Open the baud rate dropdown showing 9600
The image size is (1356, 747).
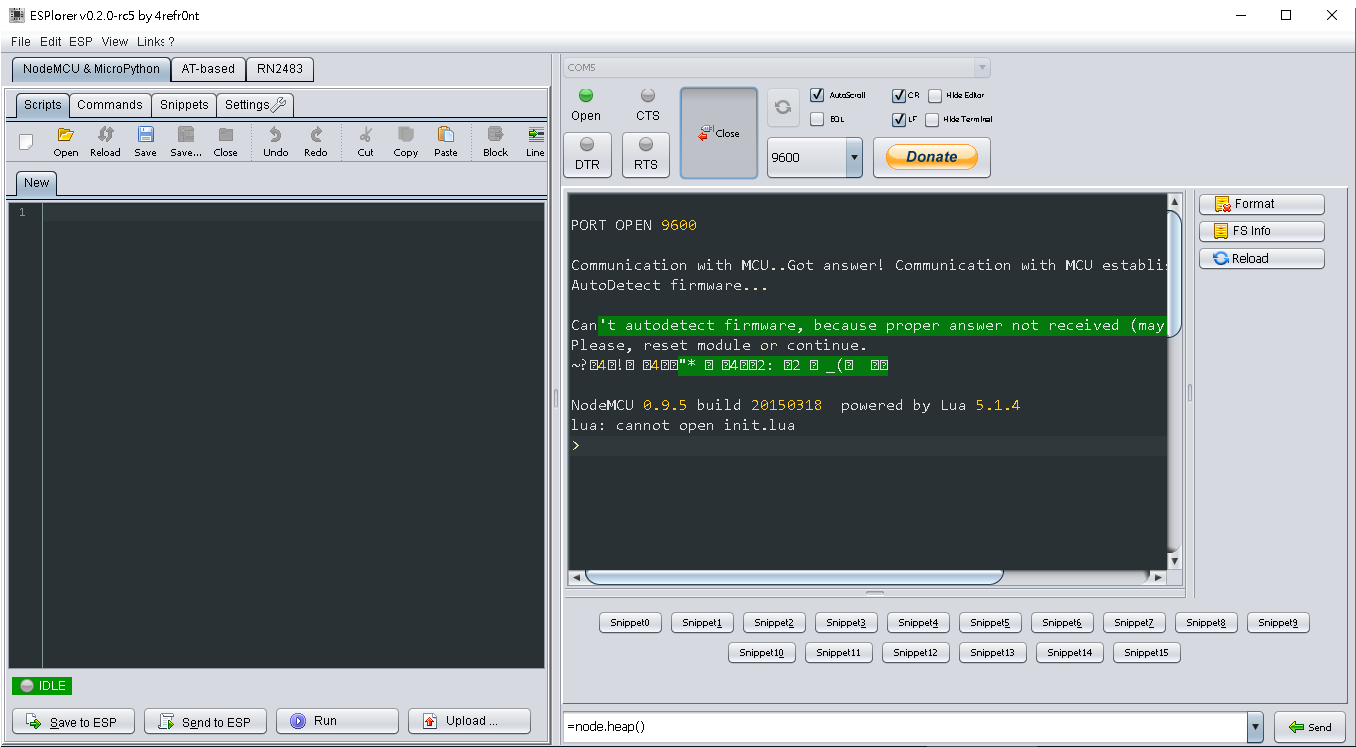(854, 157)
